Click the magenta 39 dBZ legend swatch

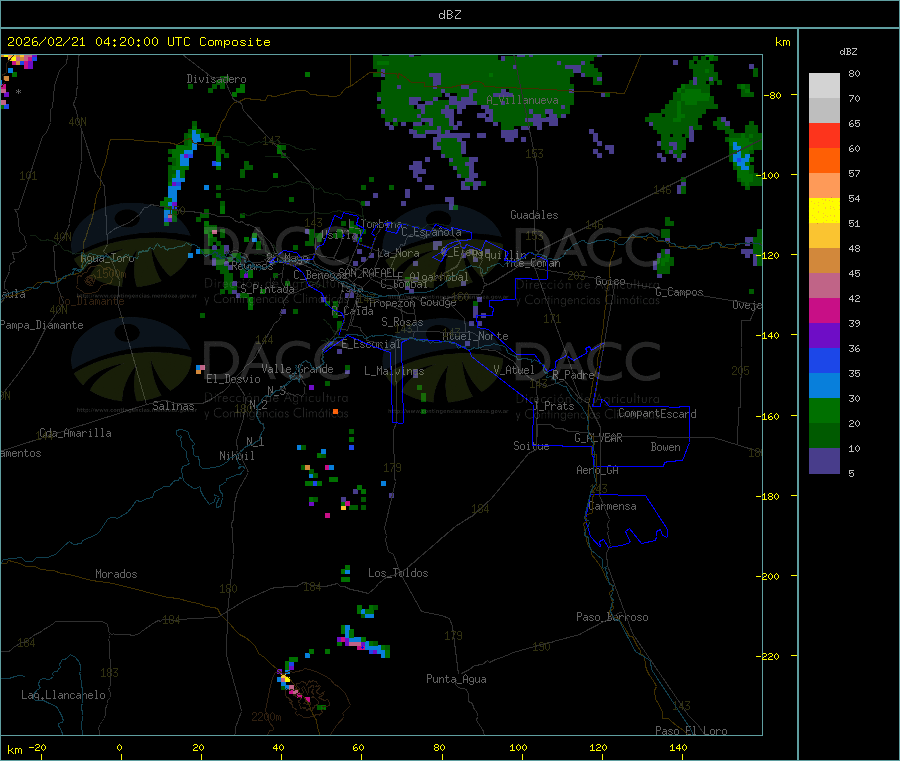[x=824, y=310]
